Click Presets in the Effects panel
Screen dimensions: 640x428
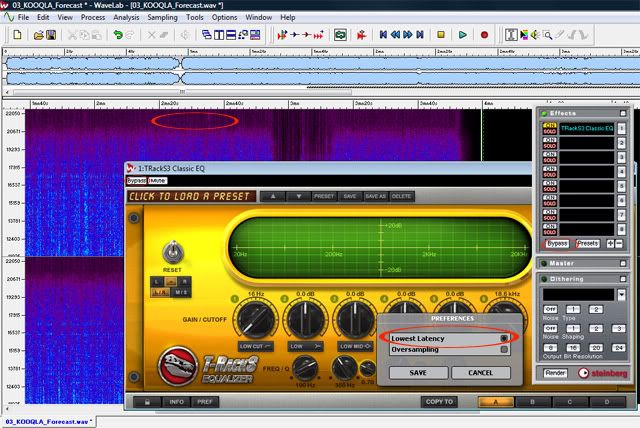point(588,244)
